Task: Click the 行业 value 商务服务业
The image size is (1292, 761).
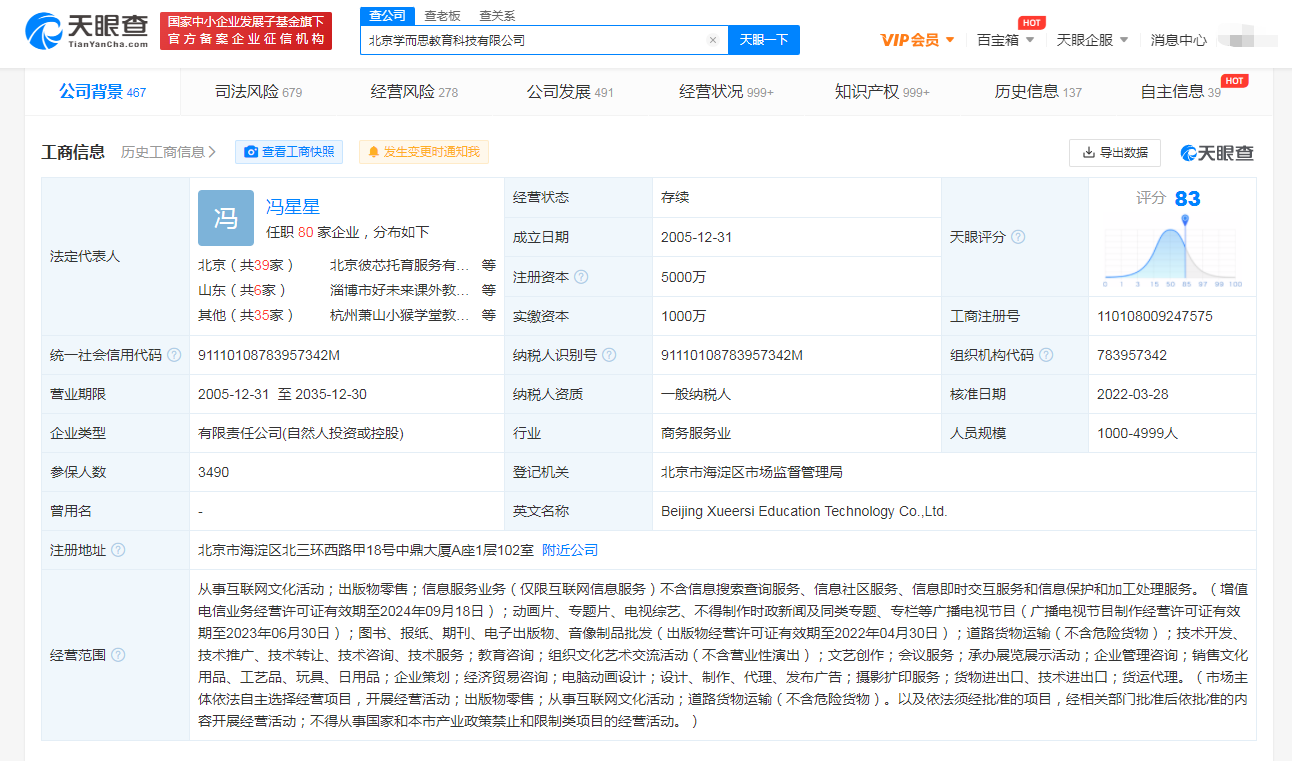Action: [696, 433]
